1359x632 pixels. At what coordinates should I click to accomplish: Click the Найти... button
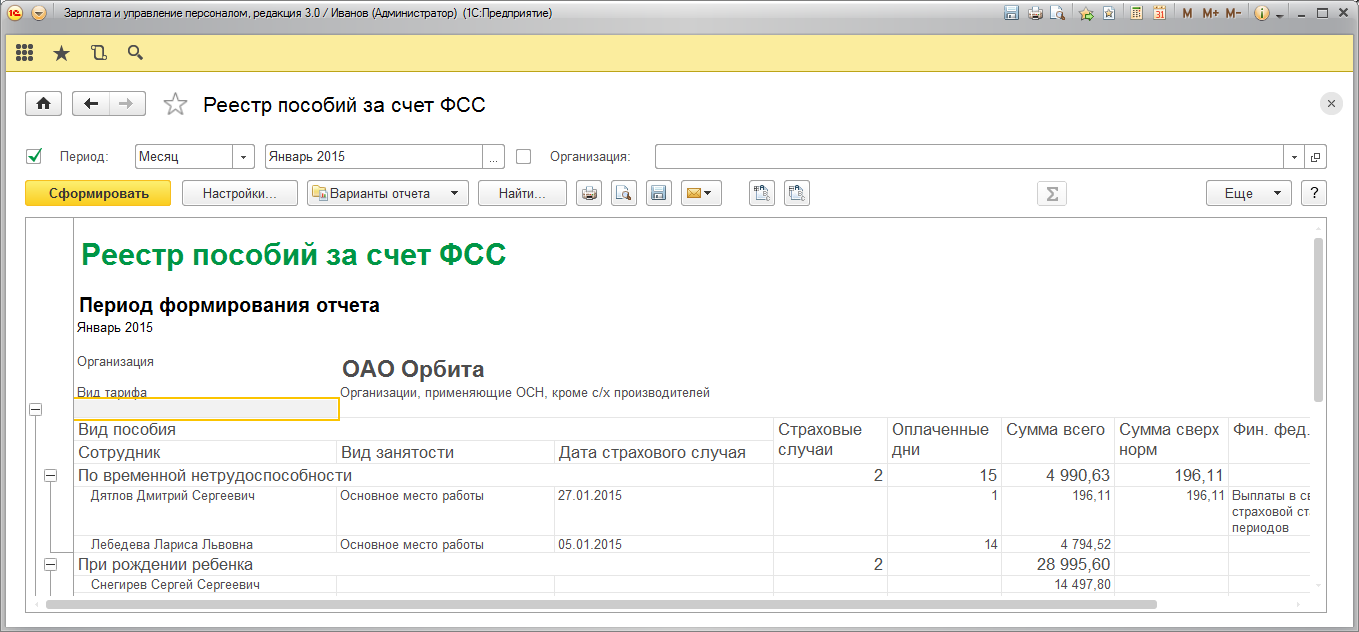pos(522,194)
